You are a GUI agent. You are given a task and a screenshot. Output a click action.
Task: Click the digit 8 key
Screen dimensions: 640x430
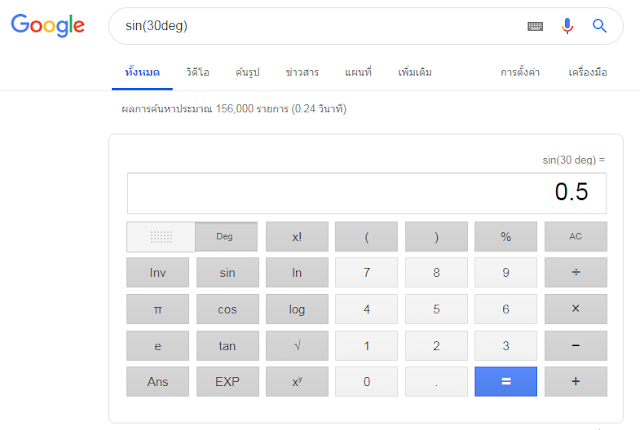(436, 273)
